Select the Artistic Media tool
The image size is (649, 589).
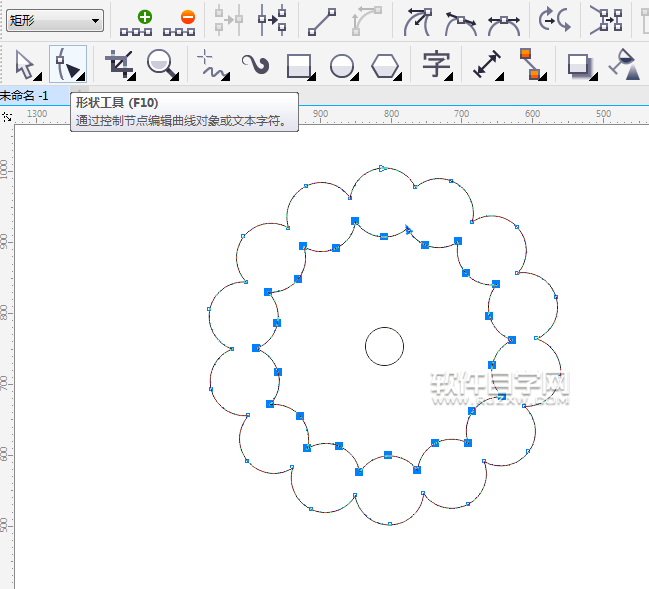[256, 65]
